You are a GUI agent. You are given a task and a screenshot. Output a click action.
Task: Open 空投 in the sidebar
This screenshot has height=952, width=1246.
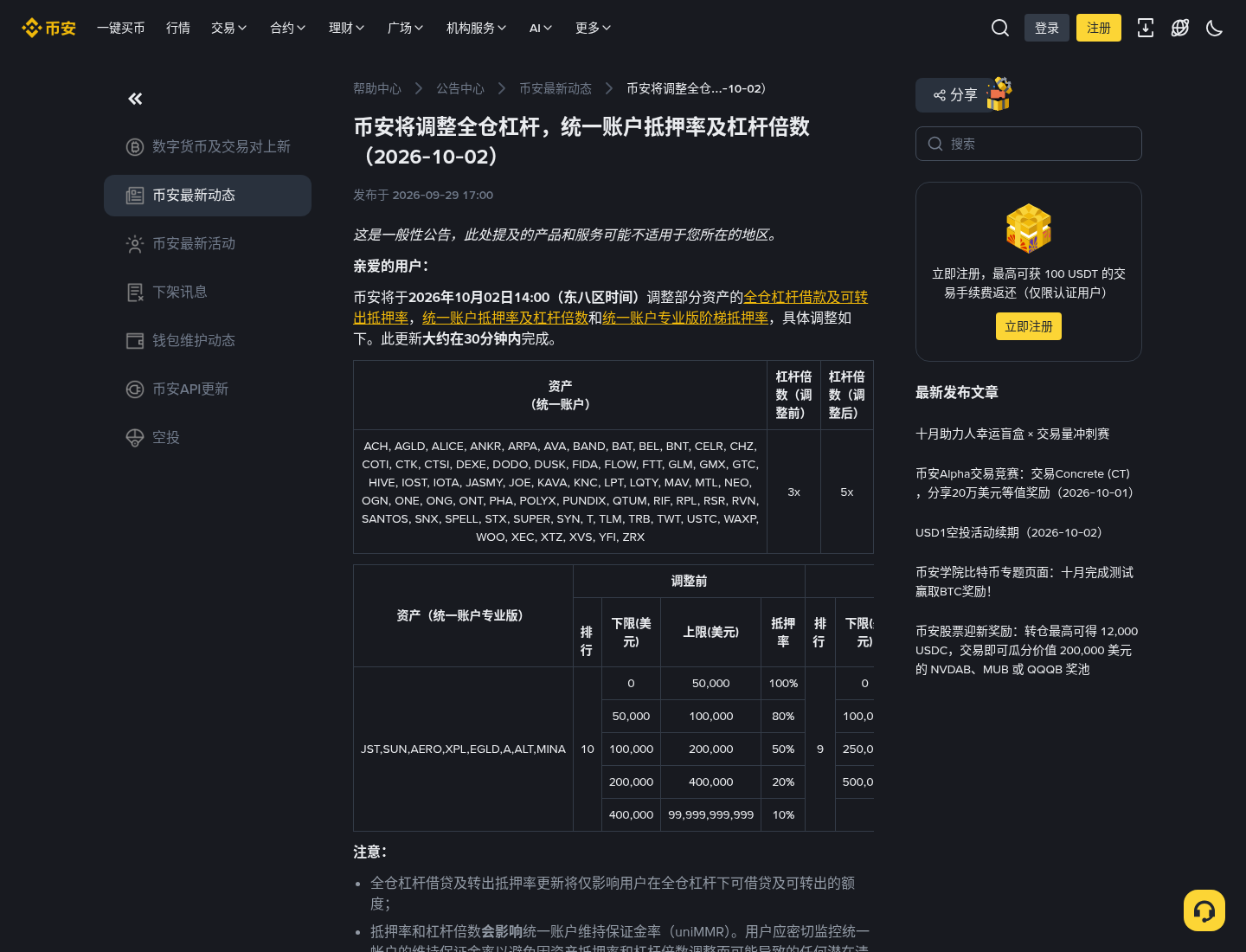[208, 438]
